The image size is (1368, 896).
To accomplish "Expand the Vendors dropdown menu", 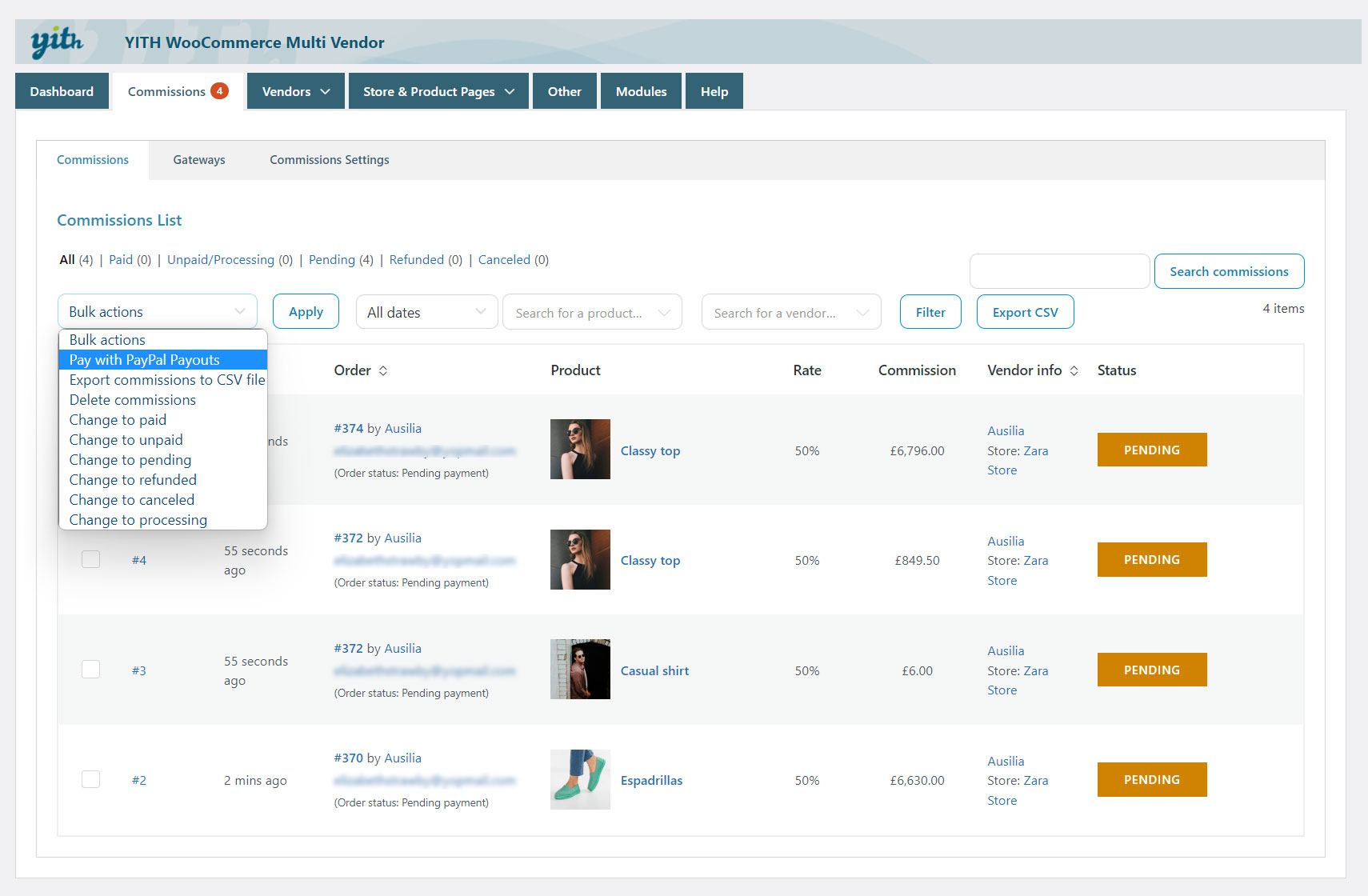I will 295,91.
